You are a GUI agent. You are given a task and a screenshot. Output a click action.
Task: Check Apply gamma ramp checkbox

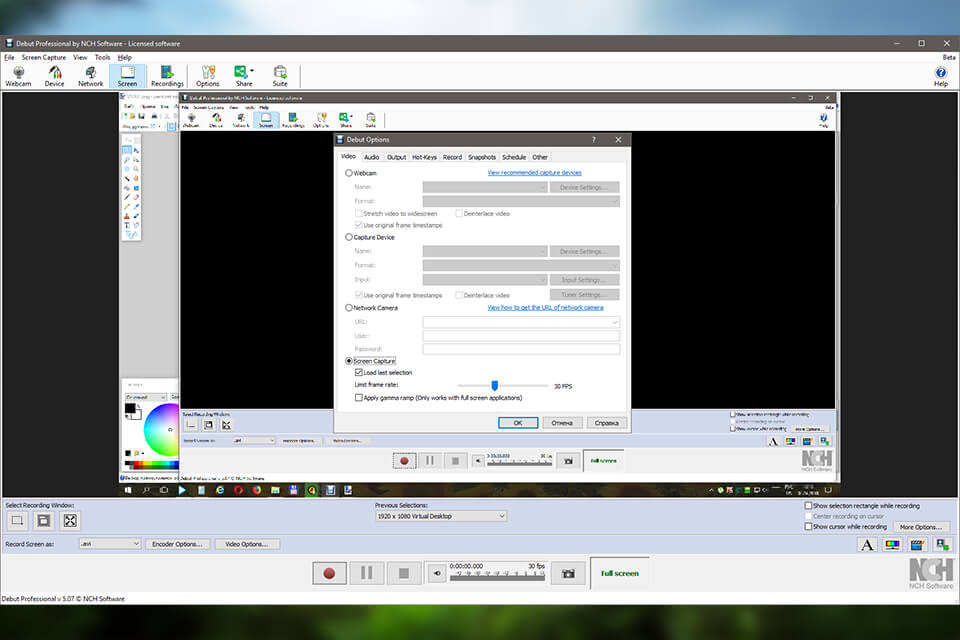pos(359,397)
